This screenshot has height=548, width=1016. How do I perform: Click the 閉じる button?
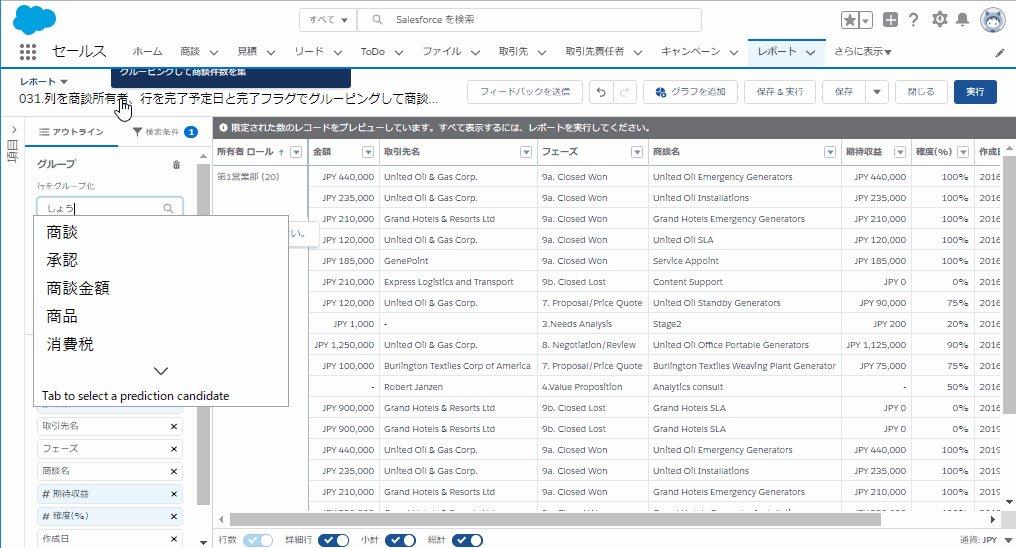coord(921,92)
